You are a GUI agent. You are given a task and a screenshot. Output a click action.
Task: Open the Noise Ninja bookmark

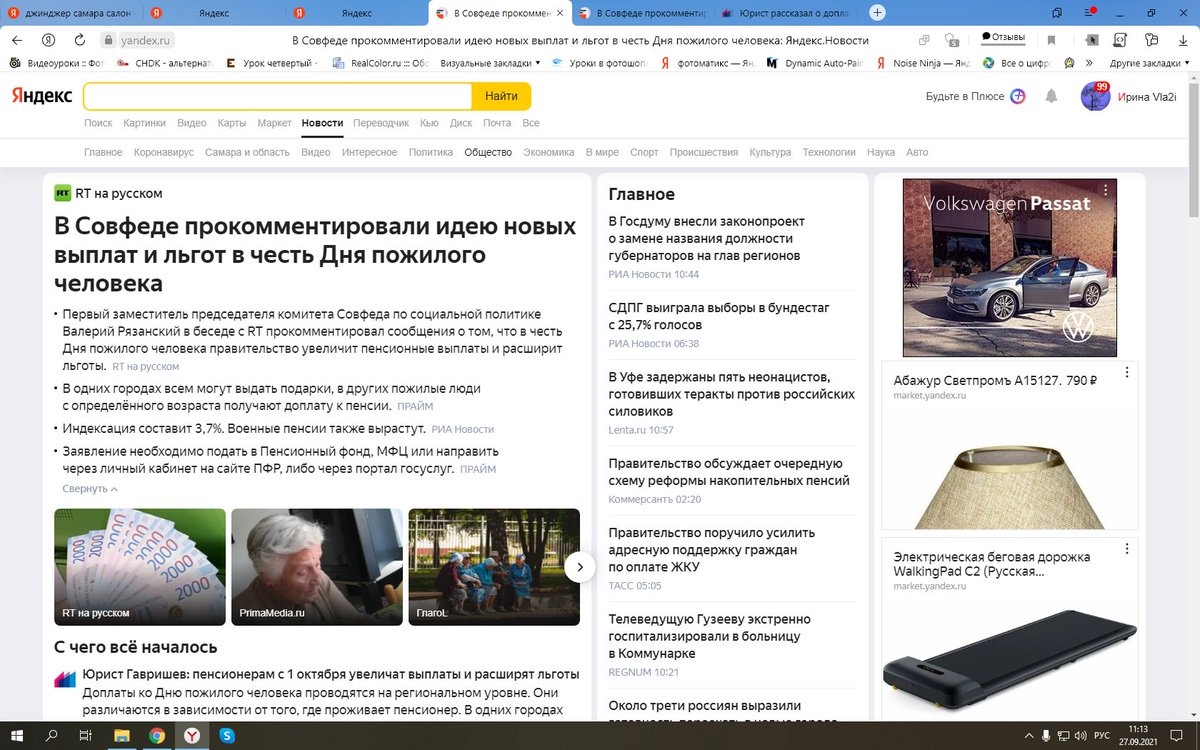coord(923,63)
